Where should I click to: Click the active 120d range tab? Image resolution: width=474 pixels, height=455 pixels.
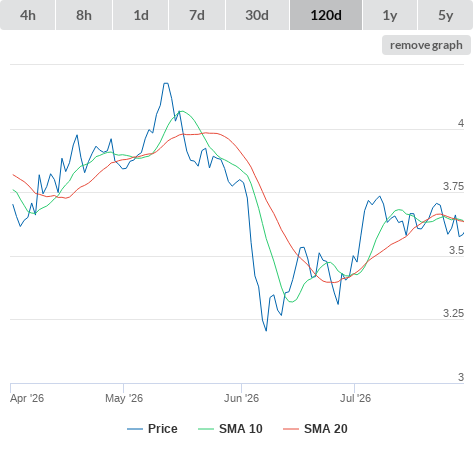point(326,15)
